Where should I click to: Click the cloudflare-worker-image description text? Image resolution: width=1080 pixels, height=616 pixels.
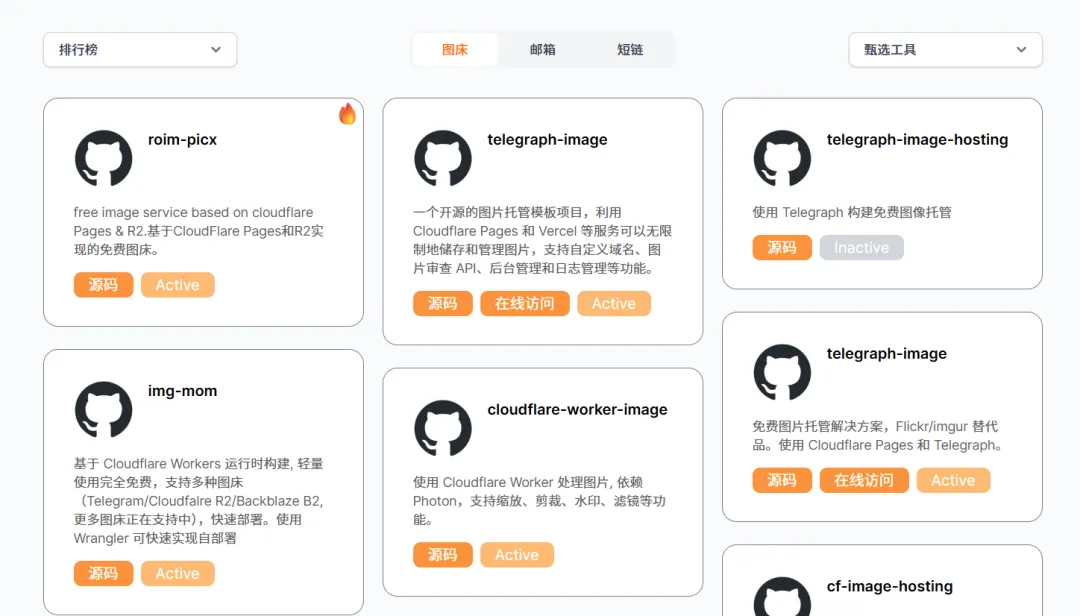[x=539, y=501]
